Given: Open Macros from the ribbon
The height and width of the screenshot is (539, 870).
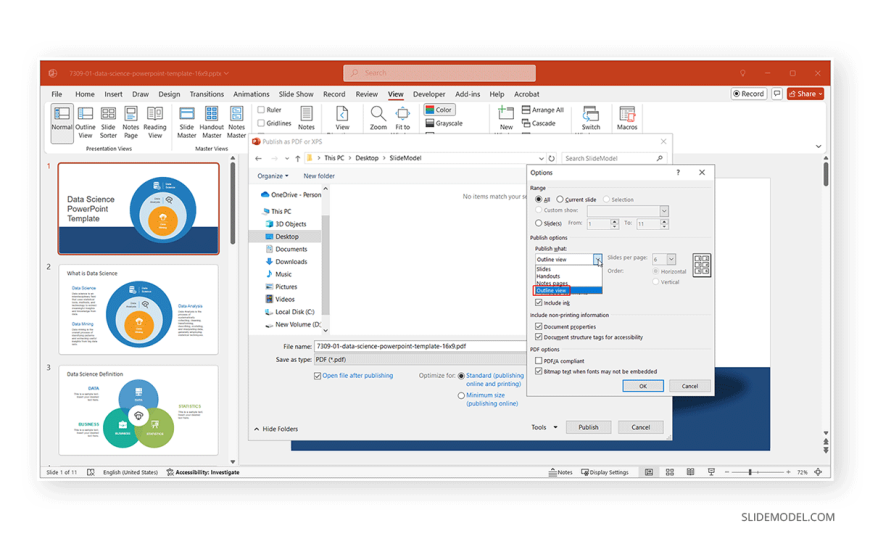Looking at the screenshot, I should 627,118.
